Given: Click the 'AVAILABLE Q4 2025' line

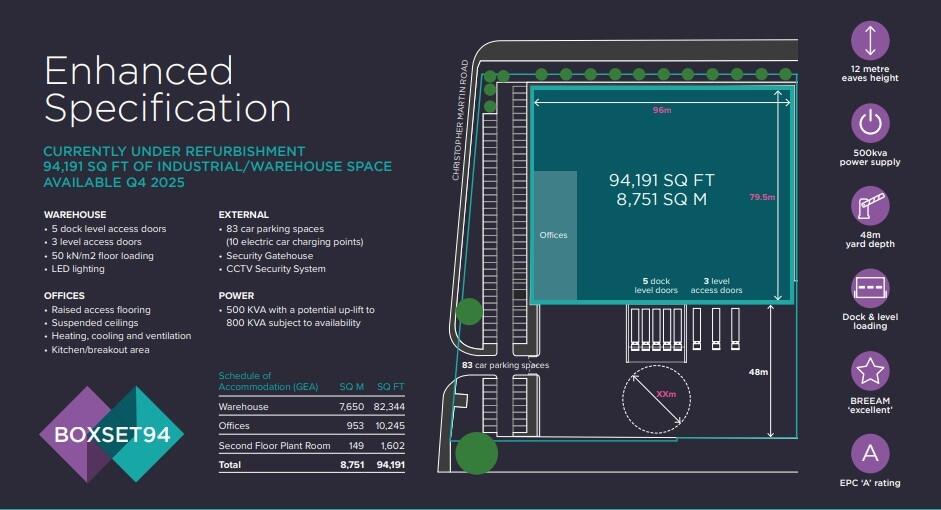Looking at the screenshot, I should click(x=114, y=182).
